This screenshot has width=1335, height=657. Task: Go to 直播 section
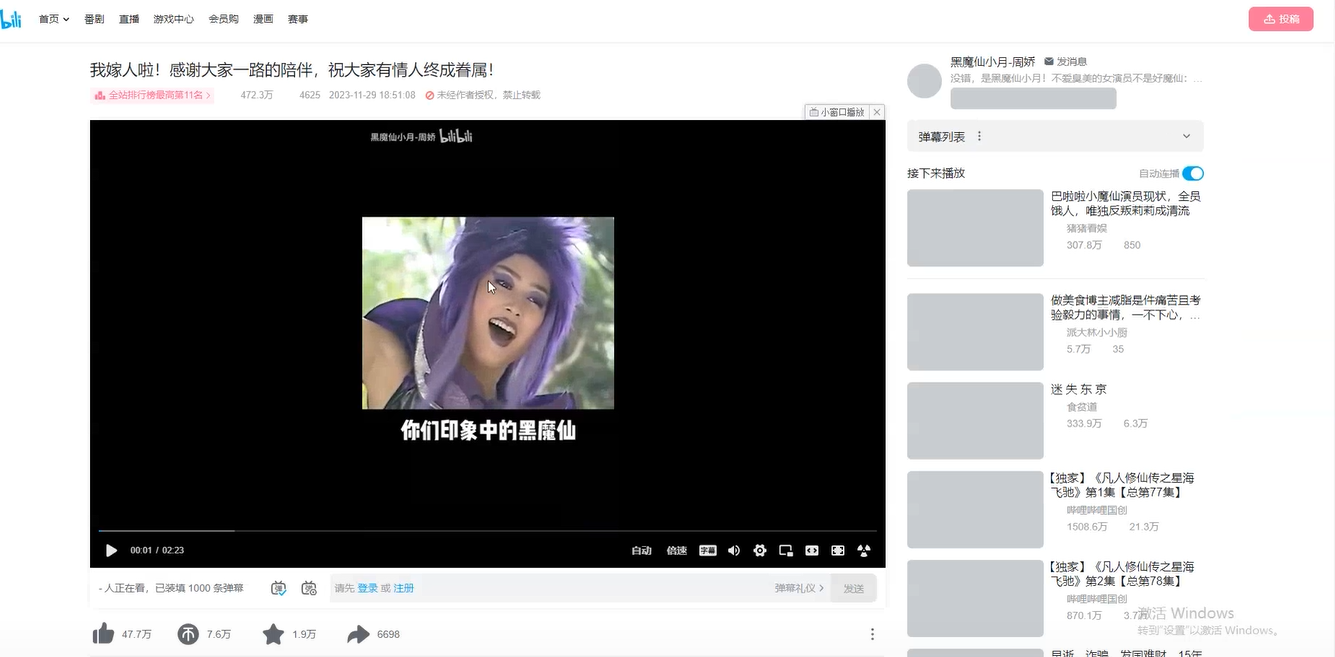pos(129,19)
